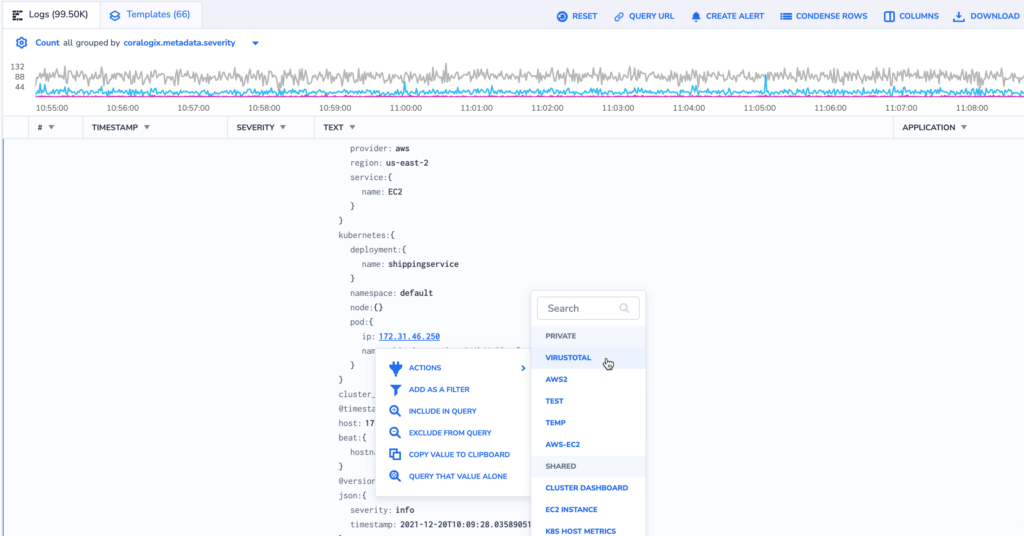
Task: Click the 172.31.46.250 IP link
Action: click(409, 336)
